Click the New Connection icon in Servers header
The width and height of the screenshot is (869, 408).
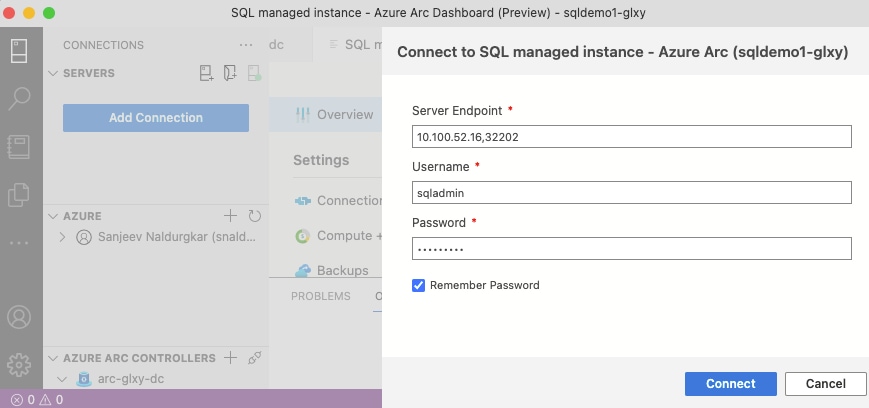click(207, 73)
